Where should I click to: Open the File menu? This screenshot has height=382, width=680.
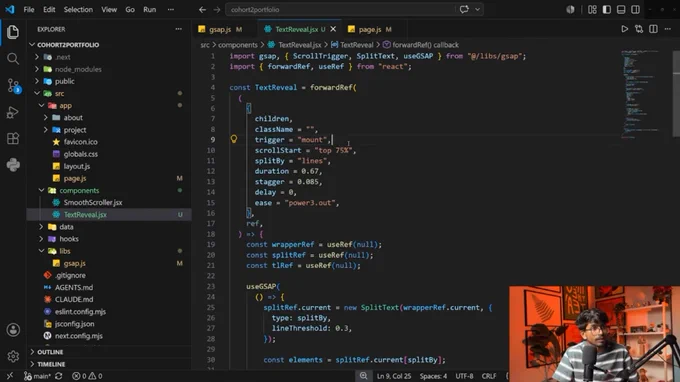click(x=29, y=10)
